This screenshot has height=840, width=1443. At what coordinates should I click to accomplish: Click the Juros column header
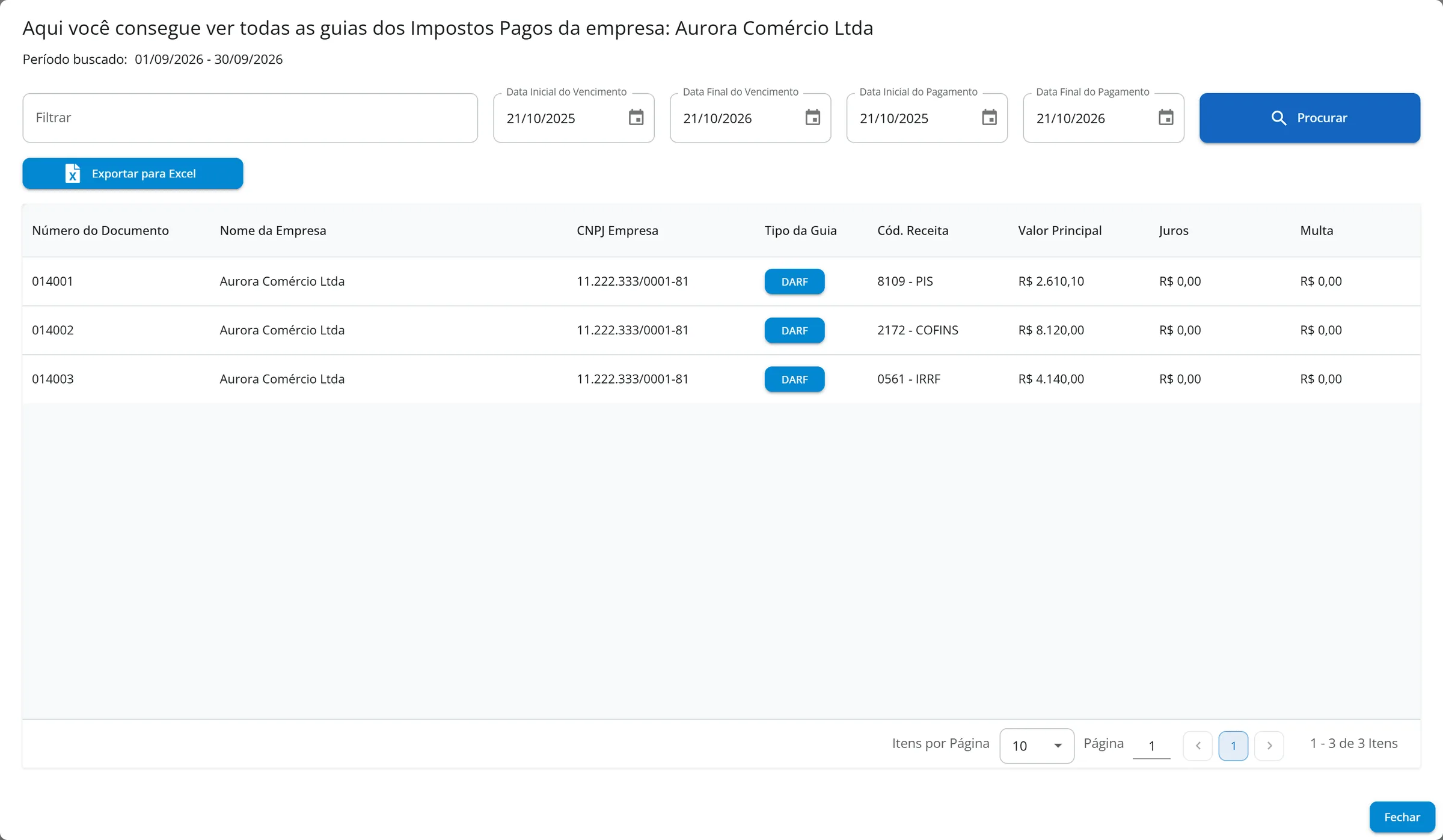click(1174, 231)
